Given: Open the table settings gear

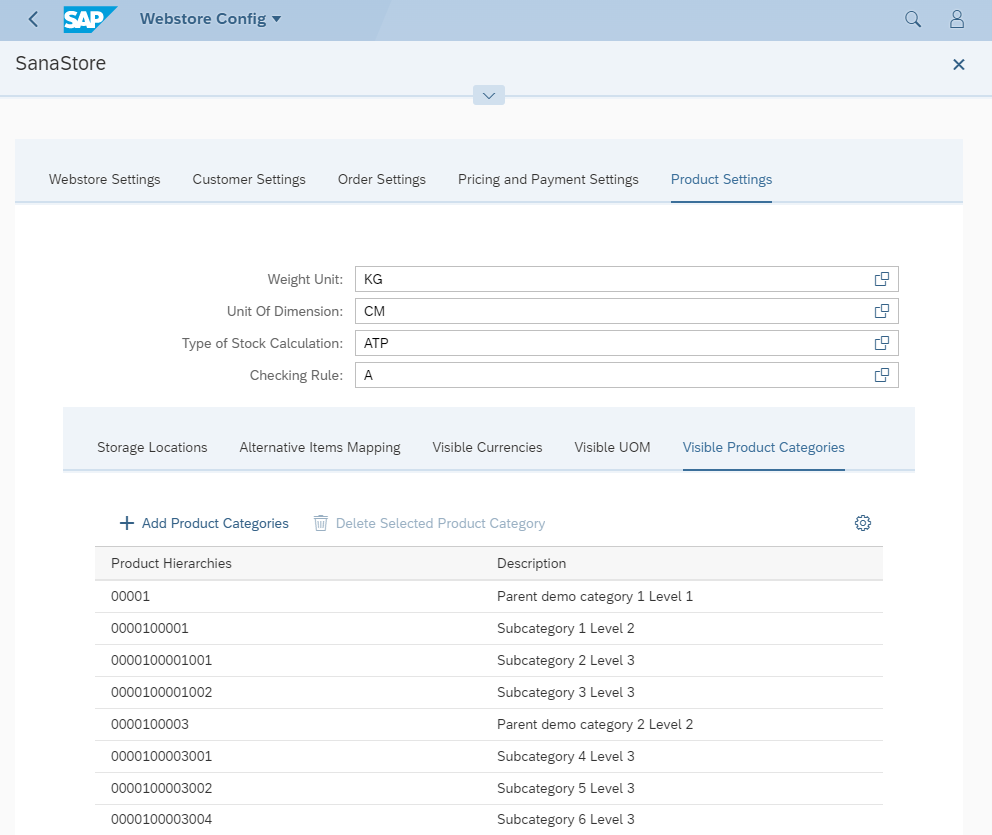Looking at the screenshot, I should coord(862,522).
